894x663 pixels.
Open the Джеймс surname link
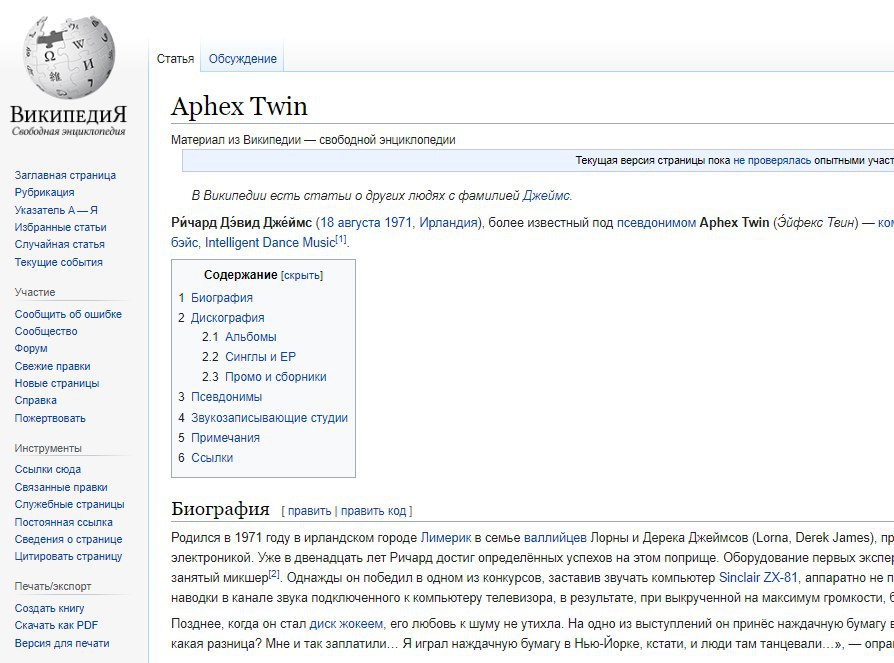[x=546, y=196]
